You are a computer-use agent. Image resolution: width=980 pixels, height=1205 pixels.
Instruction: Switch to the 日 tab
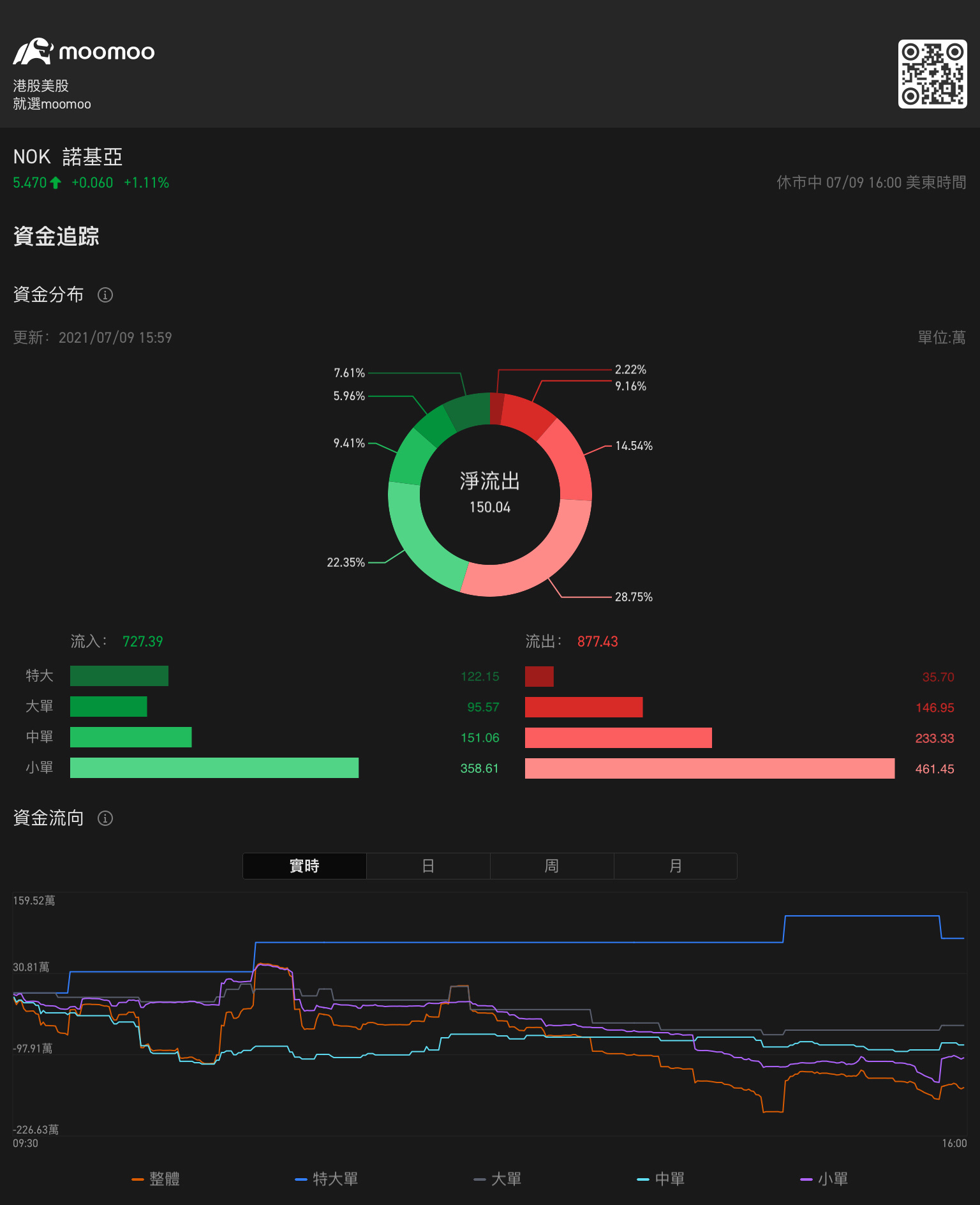428,866
